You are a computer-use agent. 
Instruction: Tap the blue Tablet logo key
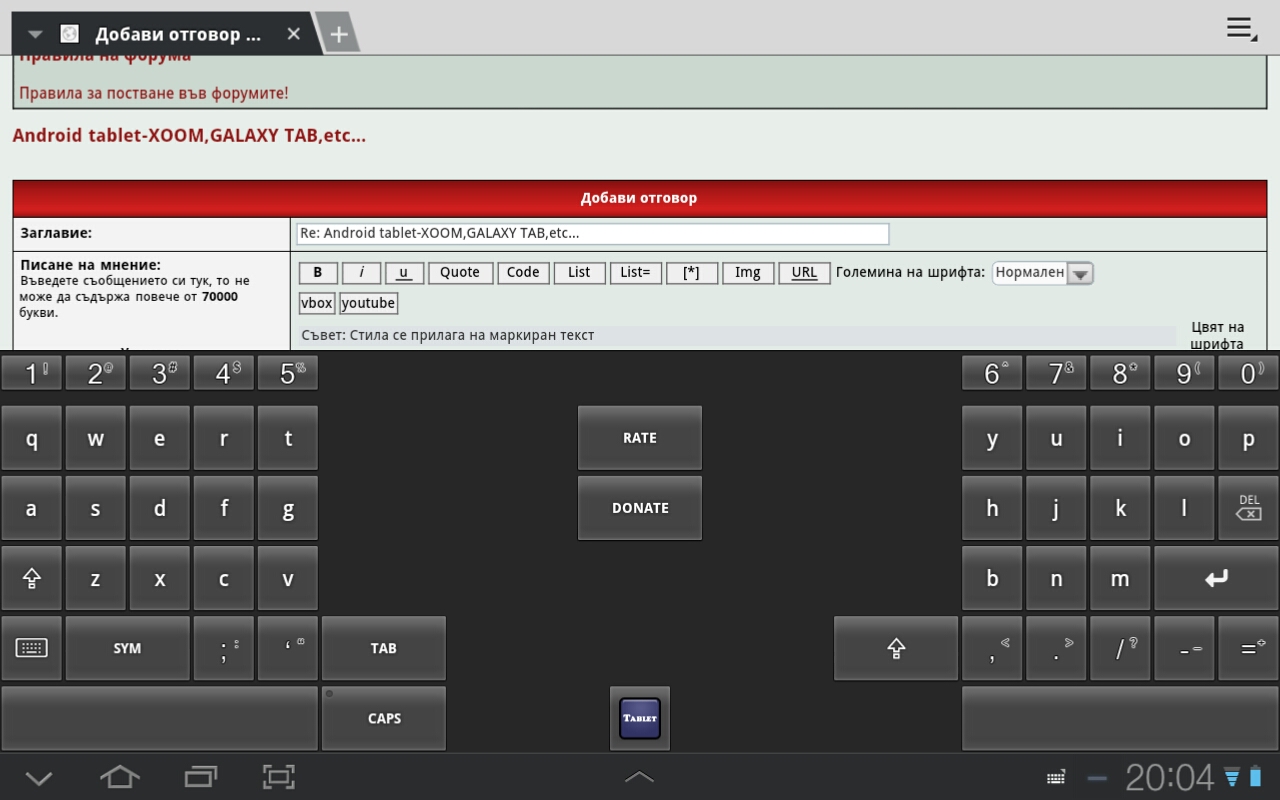[639, 718]
